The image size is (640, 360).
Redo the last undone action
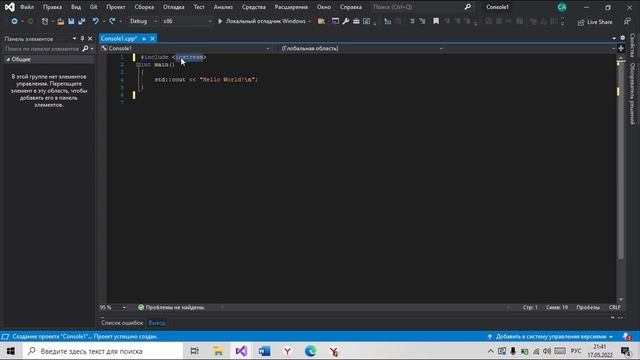pyautogui.click(x=112, y=21)
